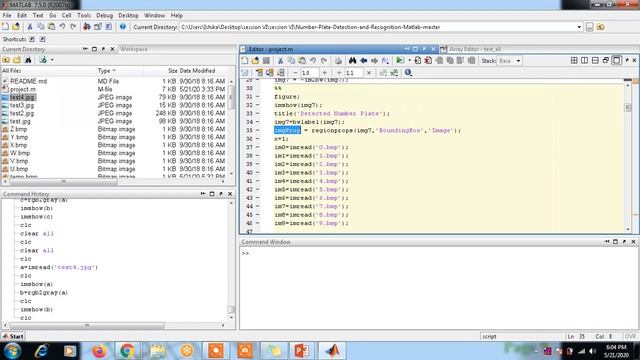Viewport: 640px width, 360px height.
Task: Toggle breakpoint dash on line 31
Action: pos(258,97)
